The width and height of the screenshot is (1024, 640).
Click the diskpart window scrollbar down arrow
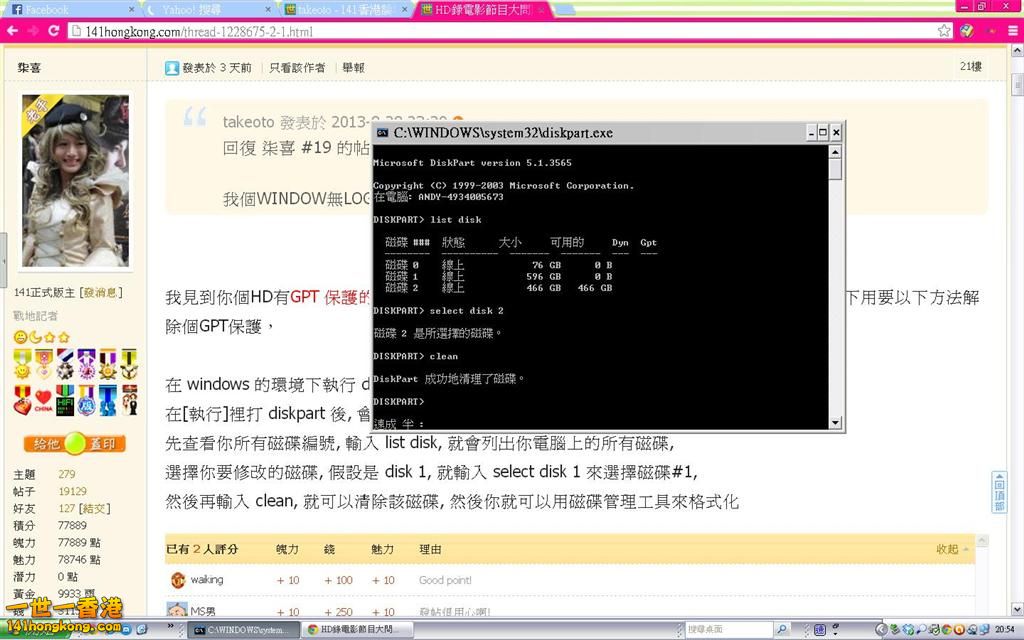(836, 424)
